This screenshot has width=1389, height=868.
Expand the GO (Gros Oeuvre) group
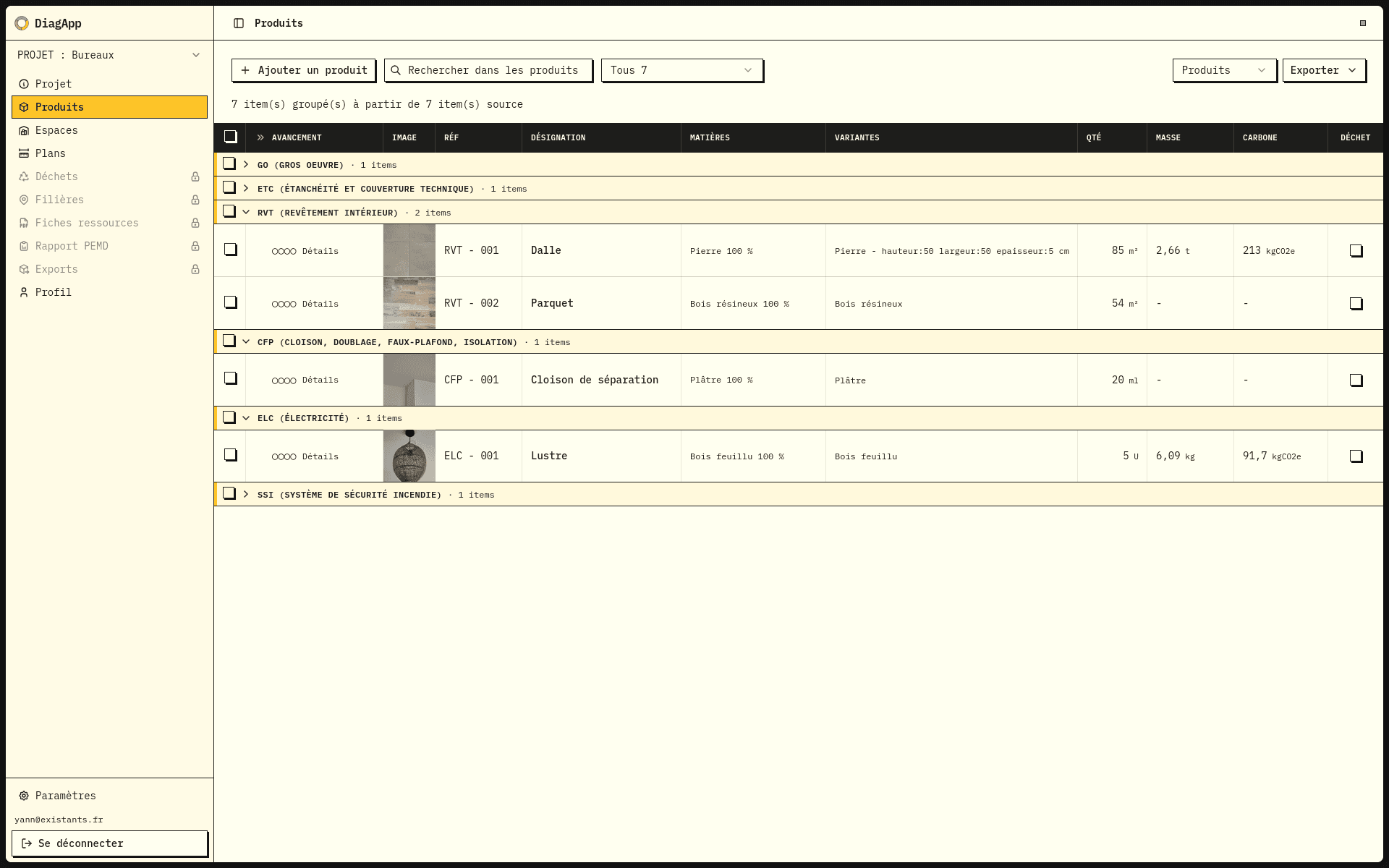(246, 164)
